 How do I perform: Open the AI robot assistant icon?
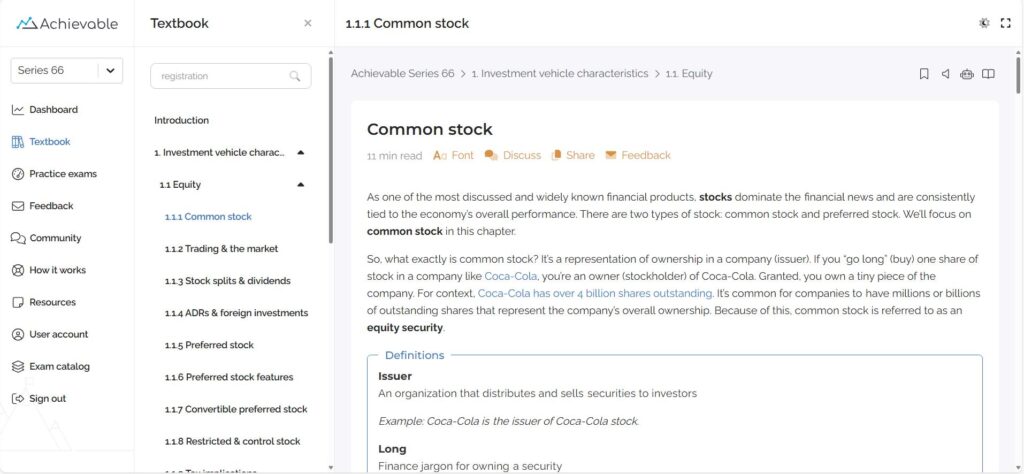point(966,74)
